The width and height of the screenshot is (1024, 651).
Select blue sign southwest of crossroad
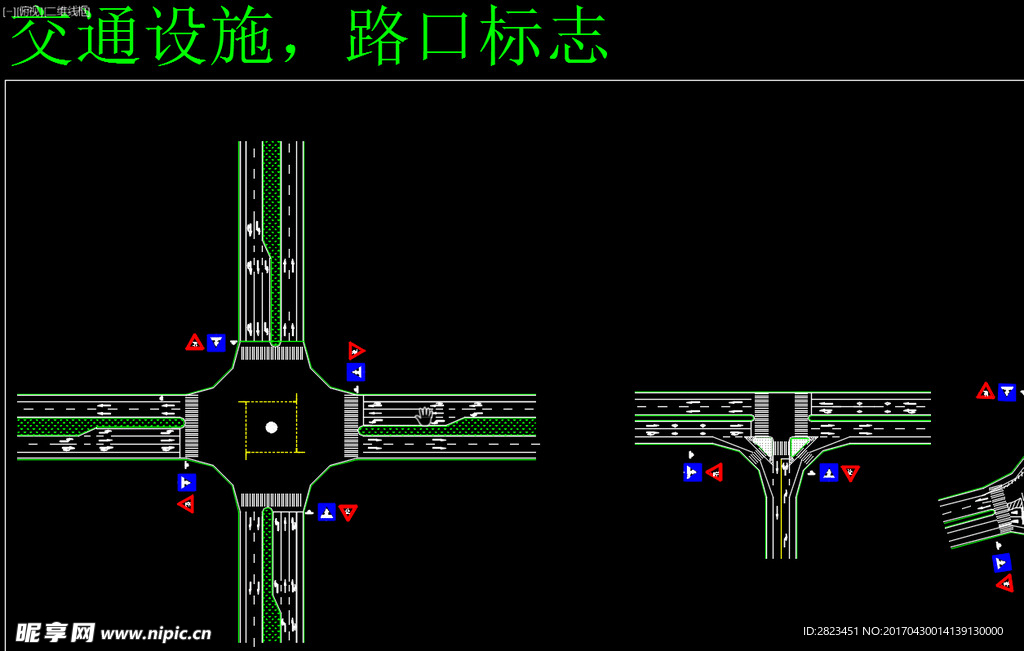click(187, 483)
